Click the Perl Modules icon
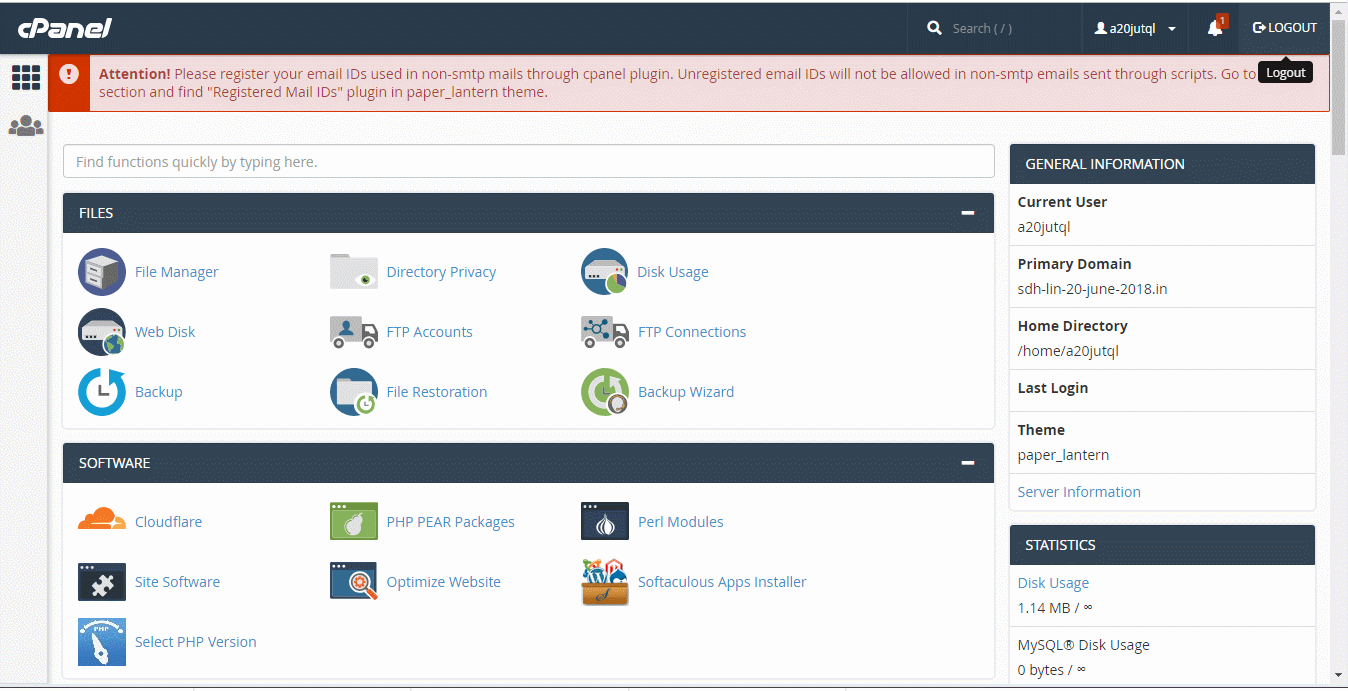This screenshot has width=1348, height=691. [605, 521]
